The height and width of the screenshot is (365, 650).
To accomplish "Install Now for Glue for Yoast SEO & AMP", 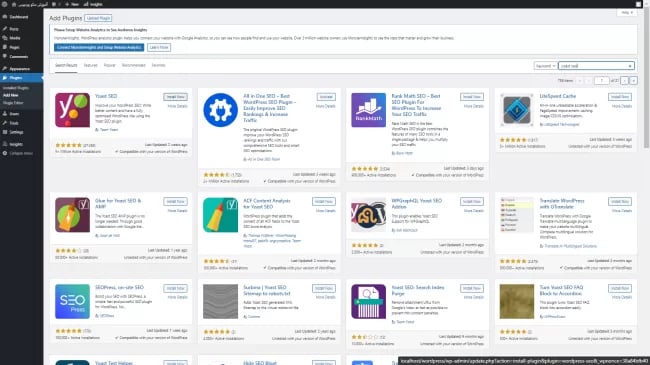I will coord(175,202).
